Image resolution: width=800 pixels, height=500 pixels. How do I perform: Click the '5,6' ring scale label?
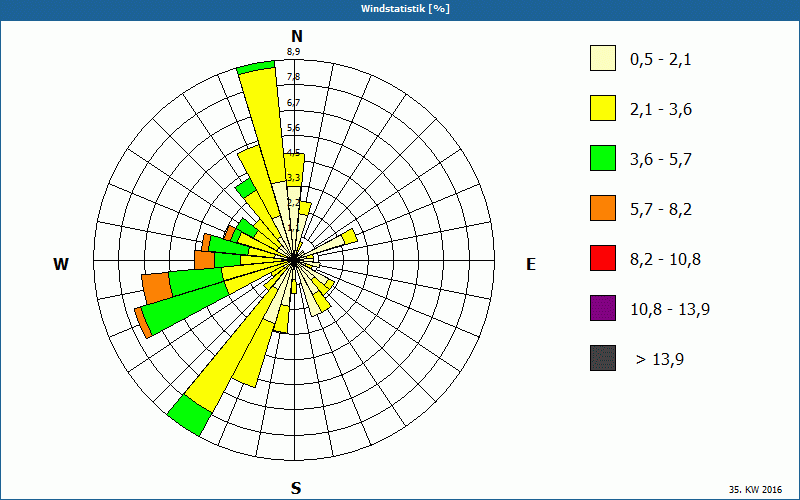(x=293, y=128)
